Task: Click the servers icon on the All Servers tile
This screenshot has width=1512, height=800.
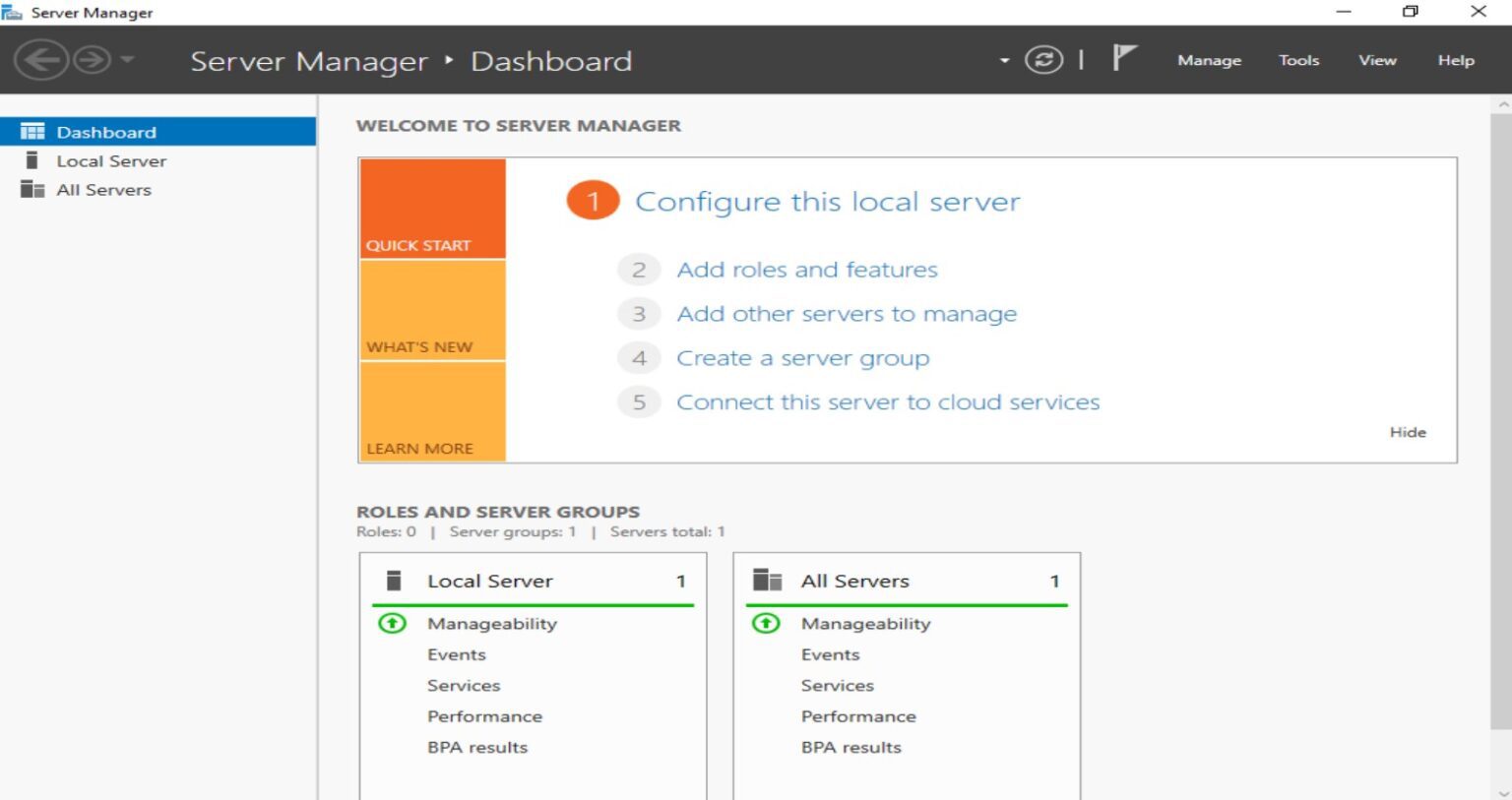Action: click(x=767, y=581)
